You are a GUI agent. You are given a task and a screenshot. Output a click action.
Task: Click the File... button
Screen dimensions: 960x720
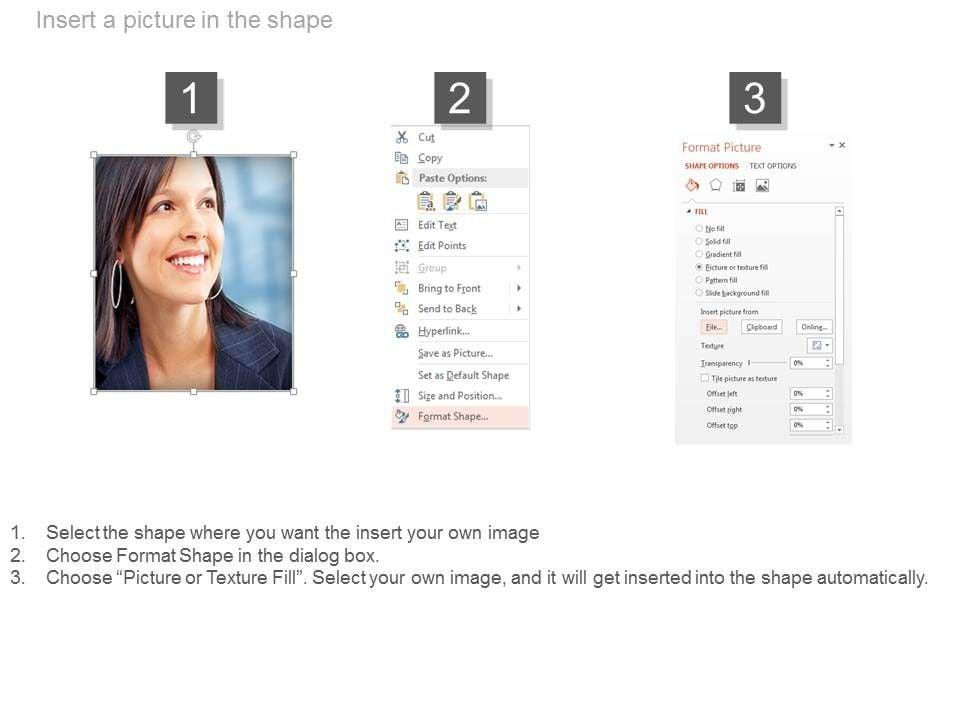click(713, 327)
